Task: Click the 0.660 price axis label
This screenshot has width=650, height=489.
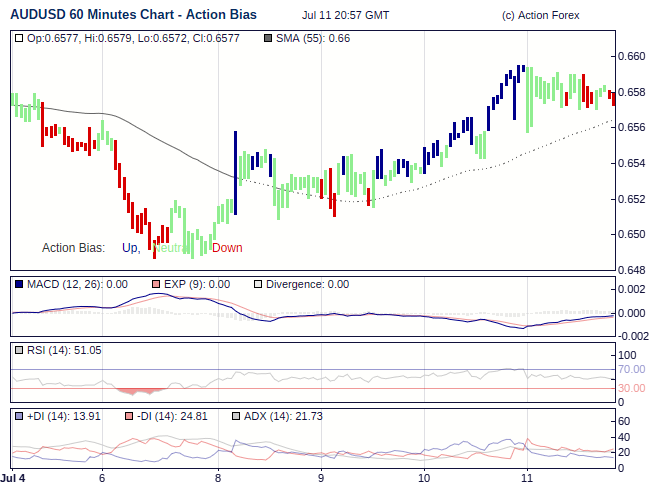Action: [x=632, y=56]
